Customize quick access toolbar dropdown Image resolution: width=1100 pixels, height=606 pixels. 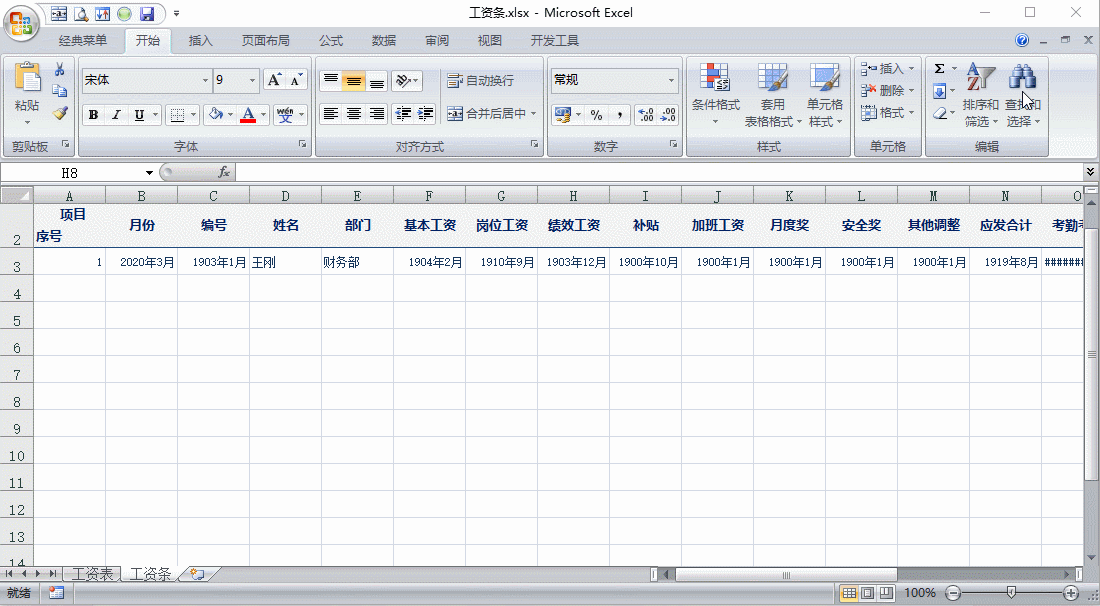(176, 13)
